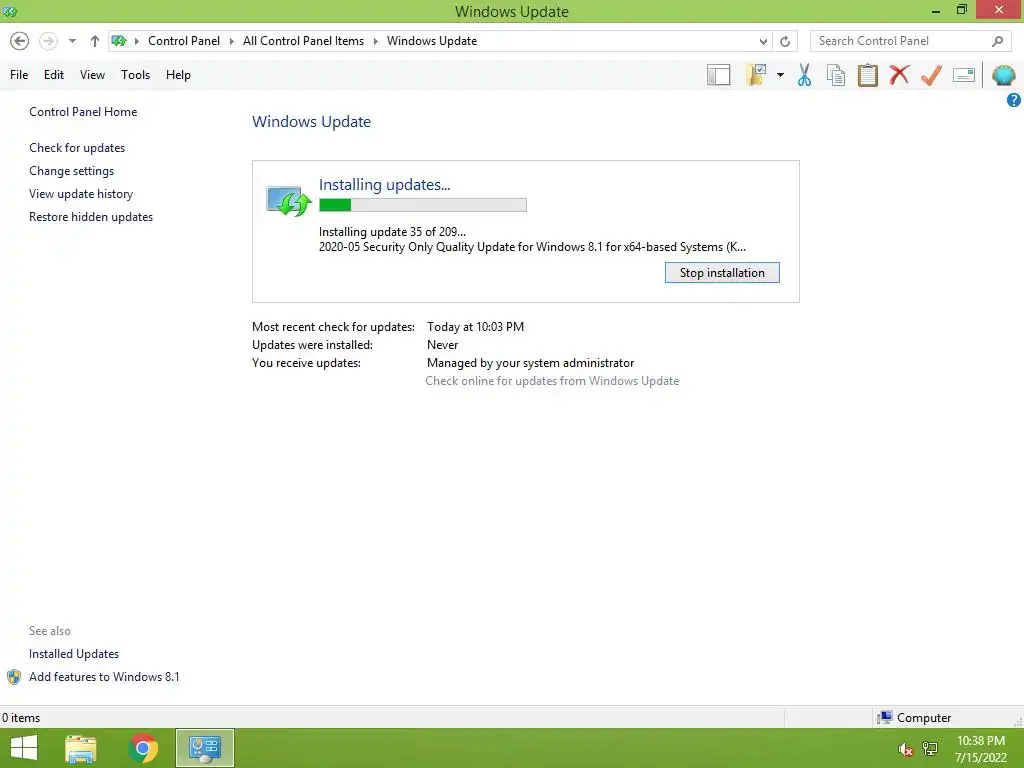This screenshot has height=768, width=1024.
Task: Click Check online for updates from Windows Update
Action: 552,381
